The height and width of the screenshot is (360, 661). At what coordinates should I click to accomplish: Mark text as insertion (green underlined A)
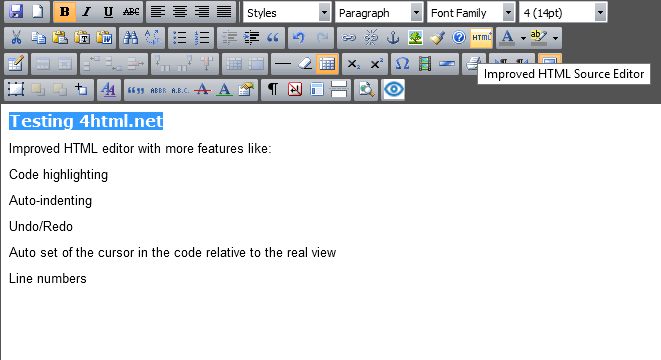(x=224, y=90)
